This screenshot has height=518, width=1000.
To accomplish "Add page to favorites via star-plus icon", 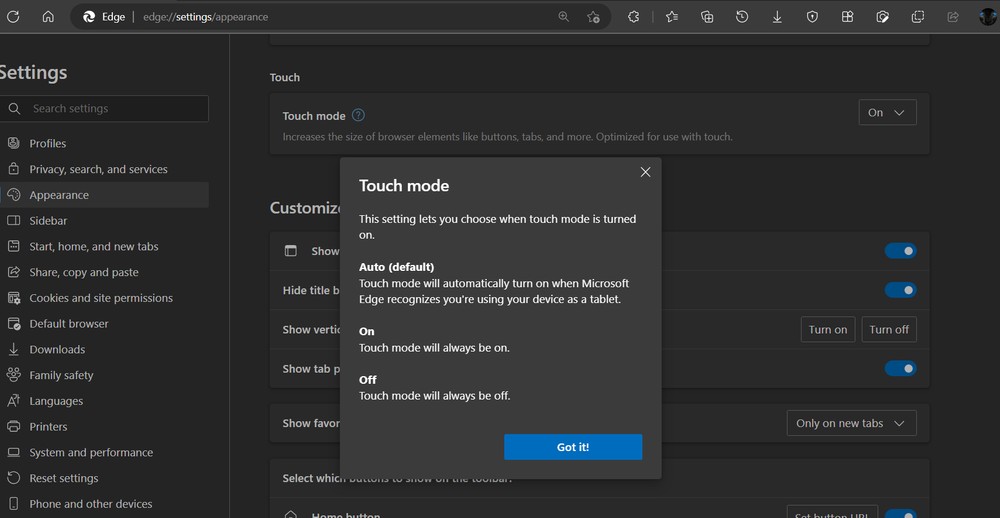I will click(x=593, y=17).
